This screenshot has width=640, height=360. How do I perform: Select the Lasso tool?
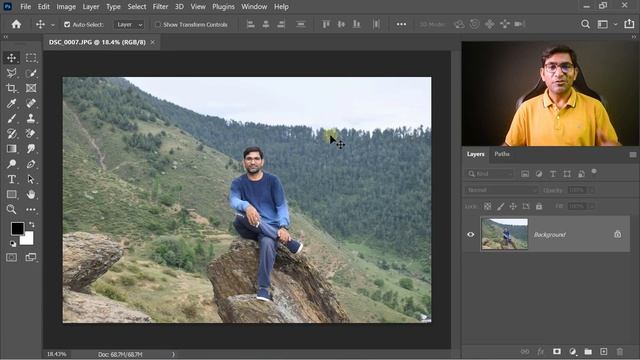point(11,73)
